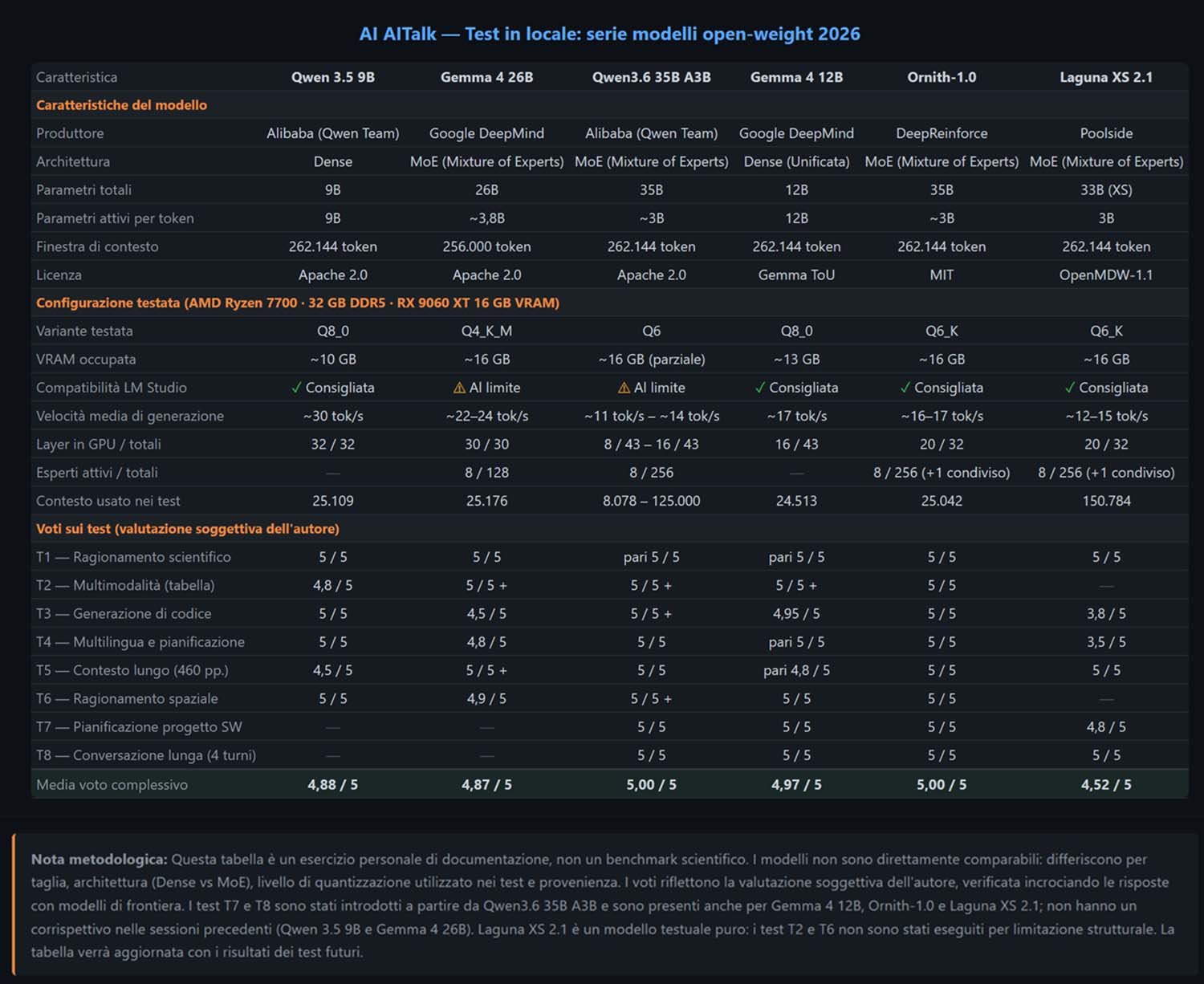Image resolution: width=1204 pixels, height=984 pixels.
Task: Select the 'Qwen3.6 35B A3B' column header
Action: (652, 77)
